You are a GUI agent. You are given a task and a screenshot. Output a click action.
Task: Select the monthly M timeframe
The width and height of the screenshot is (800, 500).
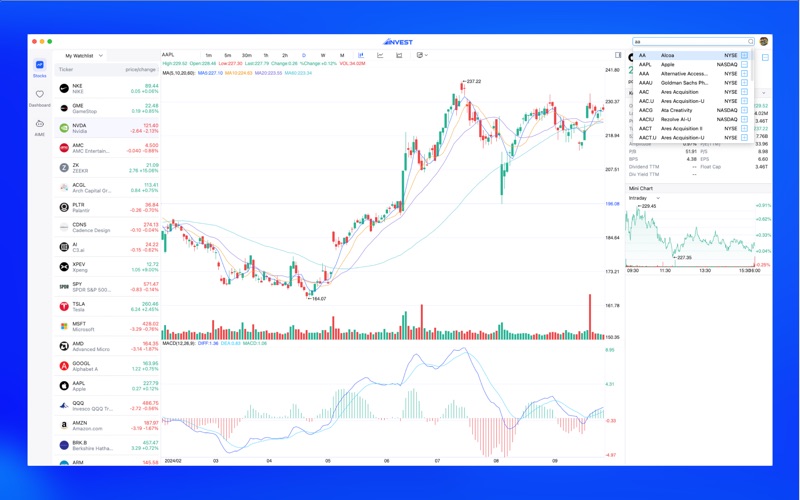click(x=342, y=55)
